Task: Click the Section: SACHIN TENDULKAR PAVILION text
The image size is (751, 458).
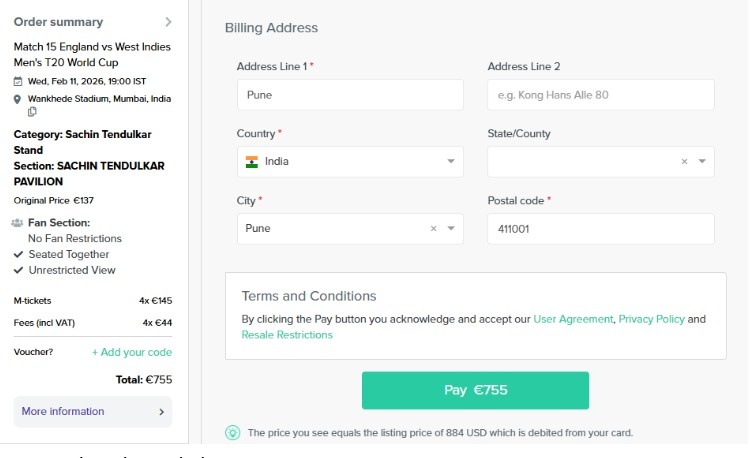Action: (x=89, y=174)
